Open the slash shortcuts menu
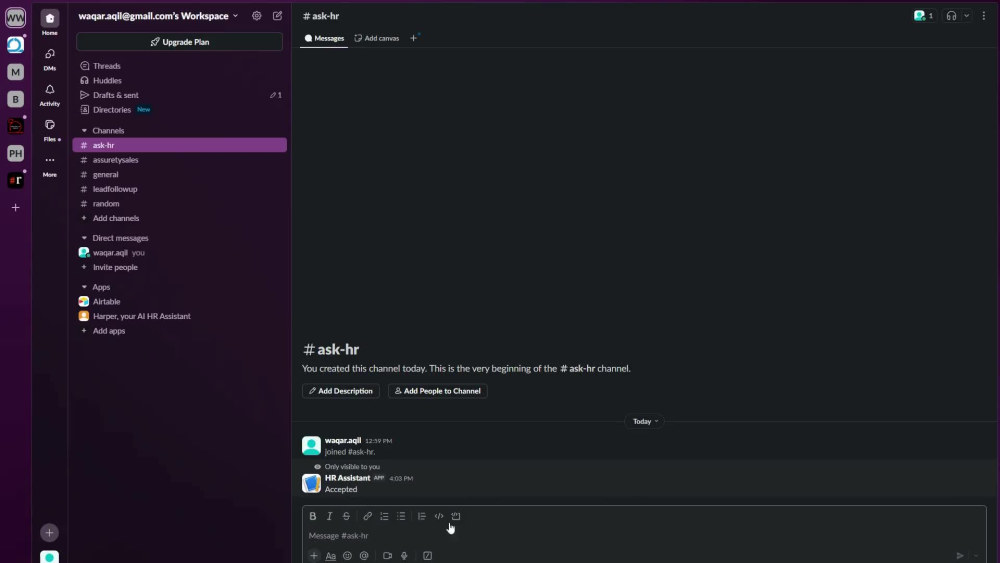This screenshot has height=563, width=1000. point(427,555)
